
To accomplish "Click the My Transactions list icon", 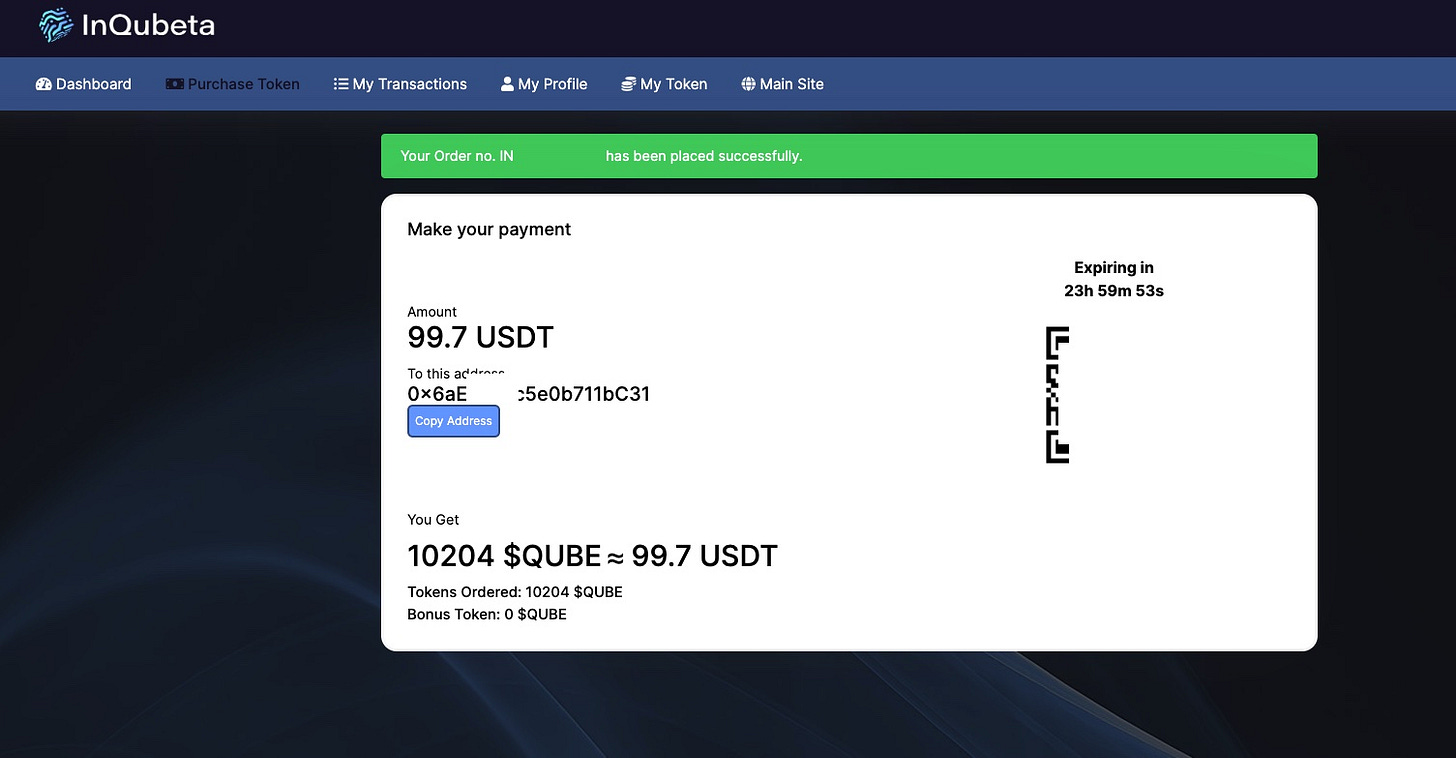I will (x=341, y=84).
